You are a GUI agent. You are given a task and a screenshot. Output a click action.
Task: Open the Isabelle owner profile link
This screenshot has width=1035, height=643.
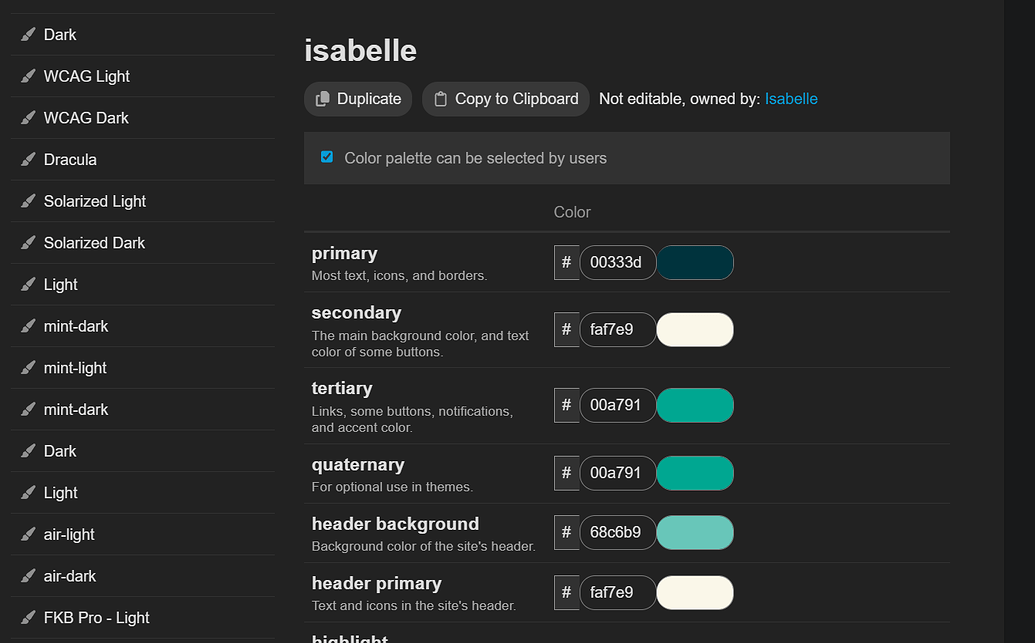pyautogui.click(x=791, y=99)
